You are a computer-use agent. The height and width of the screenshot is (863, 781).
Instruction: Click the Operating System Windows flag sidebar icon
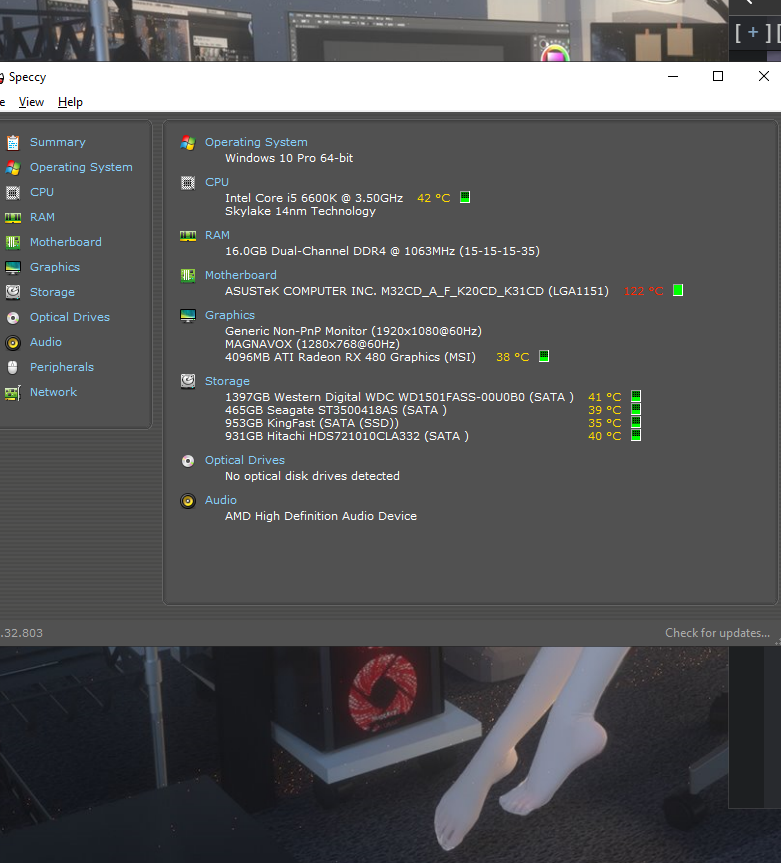13,167
